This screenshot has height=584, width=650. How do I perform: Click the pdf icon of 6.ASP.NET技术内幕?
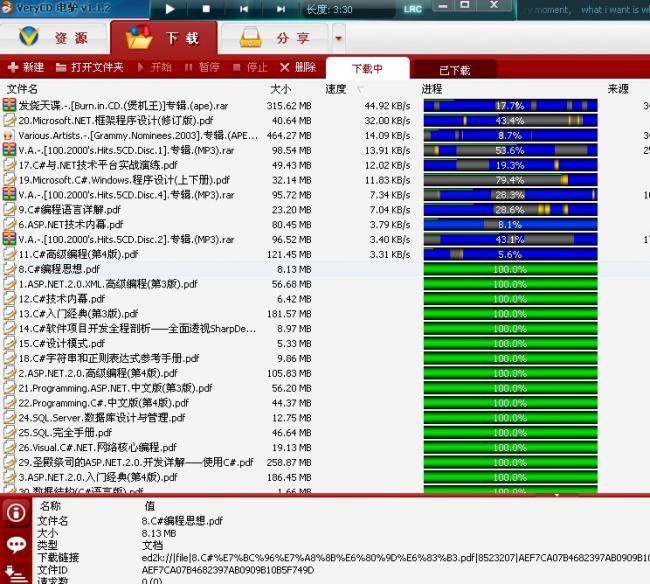point(9,224)
